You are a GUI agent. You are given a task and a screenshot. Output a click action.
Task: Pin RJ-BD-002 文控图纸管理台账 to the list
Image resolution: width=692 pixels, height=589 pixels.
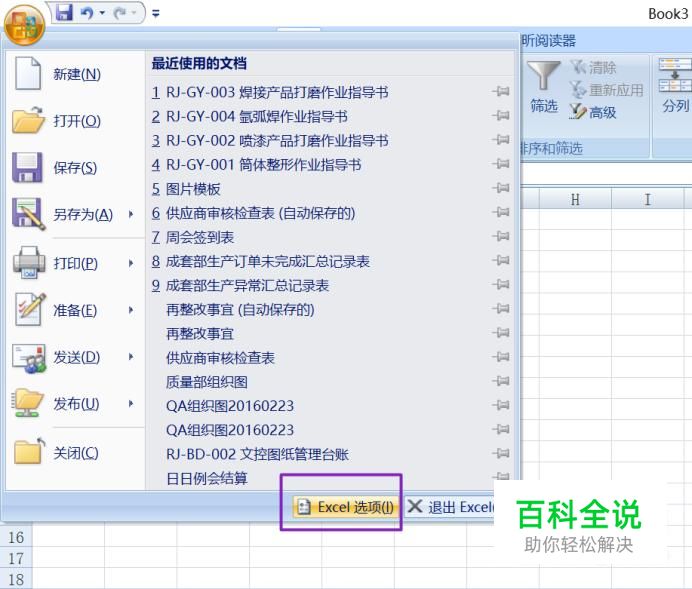pos(501,454)
